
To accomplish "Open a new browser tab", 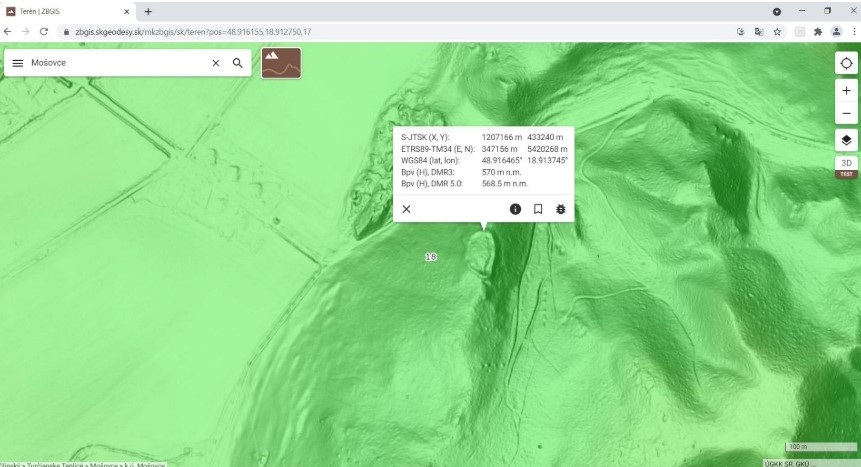I will coord(148,11).
